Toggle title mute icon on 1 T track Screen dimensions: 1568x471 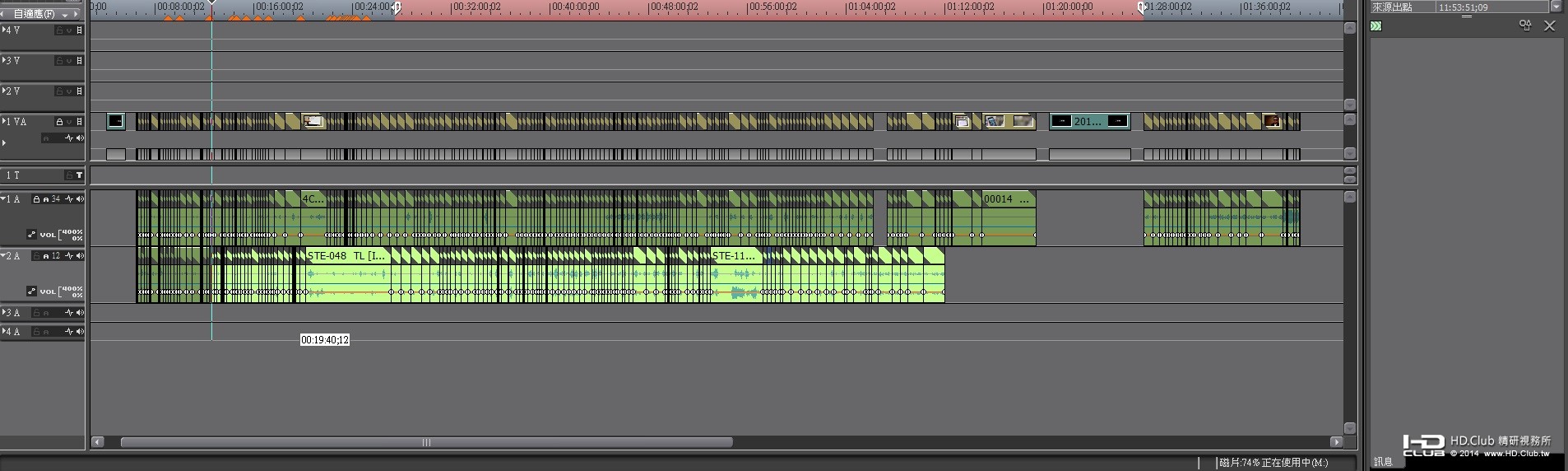79,175
